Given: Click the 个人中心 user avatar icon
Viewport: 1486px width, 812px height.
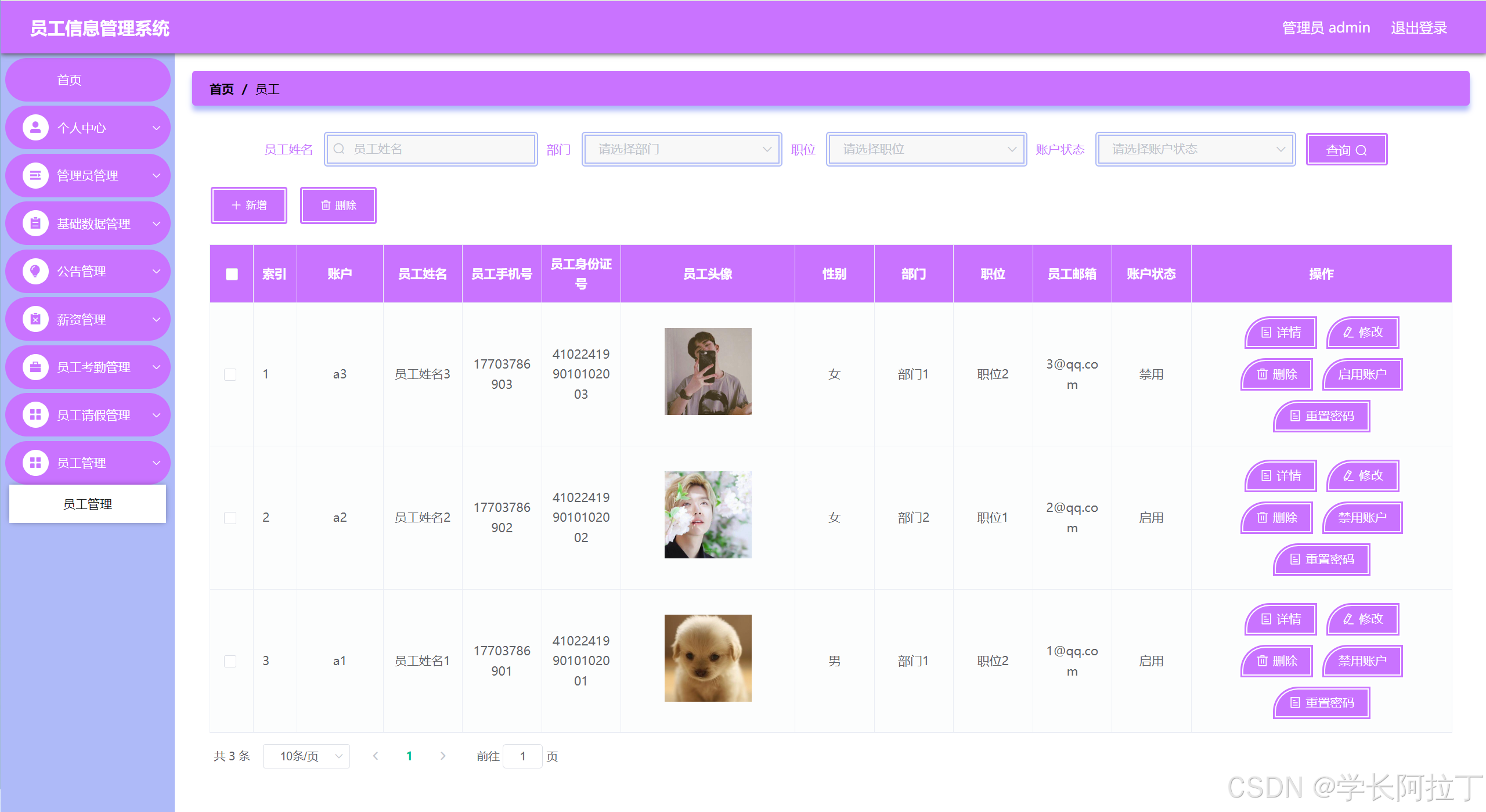Looking at the screenshot, I should click(x=35, y=128).
